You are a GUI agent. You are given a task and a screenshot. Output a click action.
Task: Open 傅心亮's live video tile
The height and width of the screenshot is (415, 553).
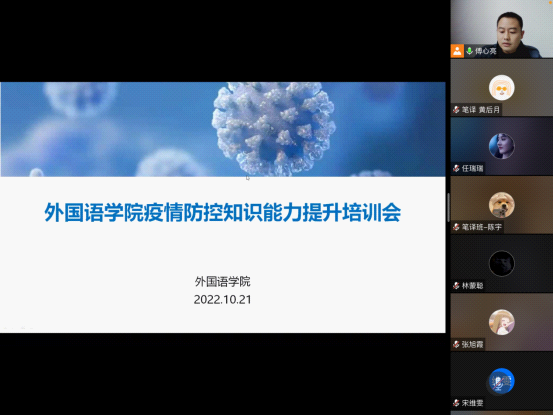point(502,29)
